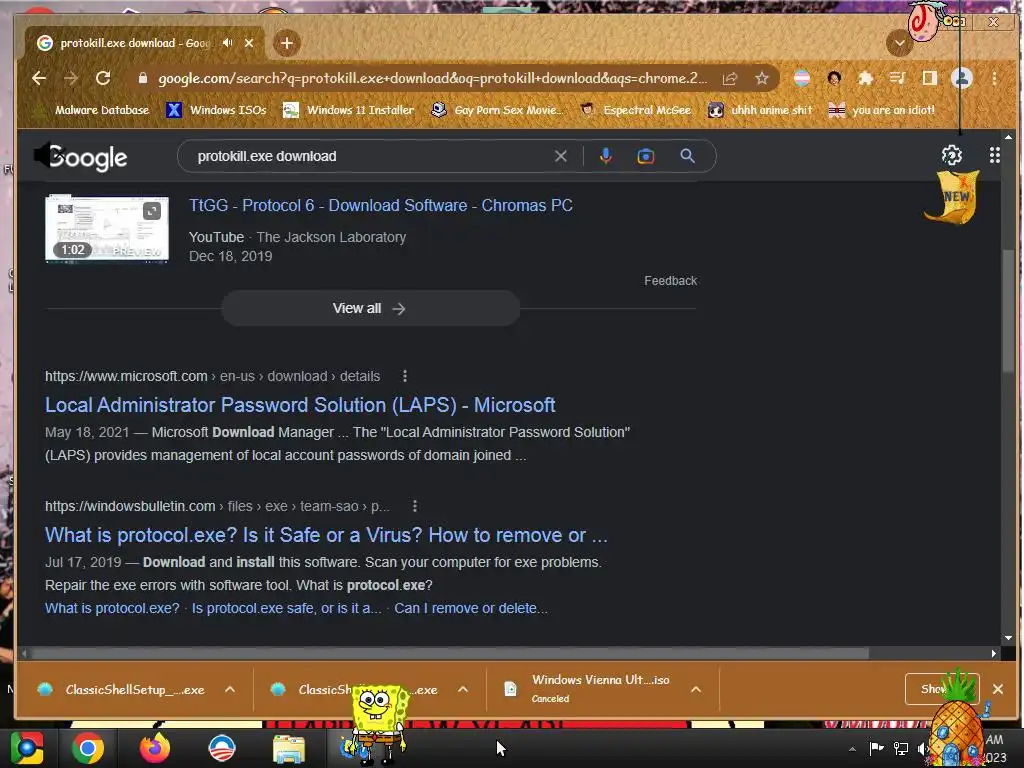Share this page from the address bar
The image size is (1024, 768).
pos(729,78)
